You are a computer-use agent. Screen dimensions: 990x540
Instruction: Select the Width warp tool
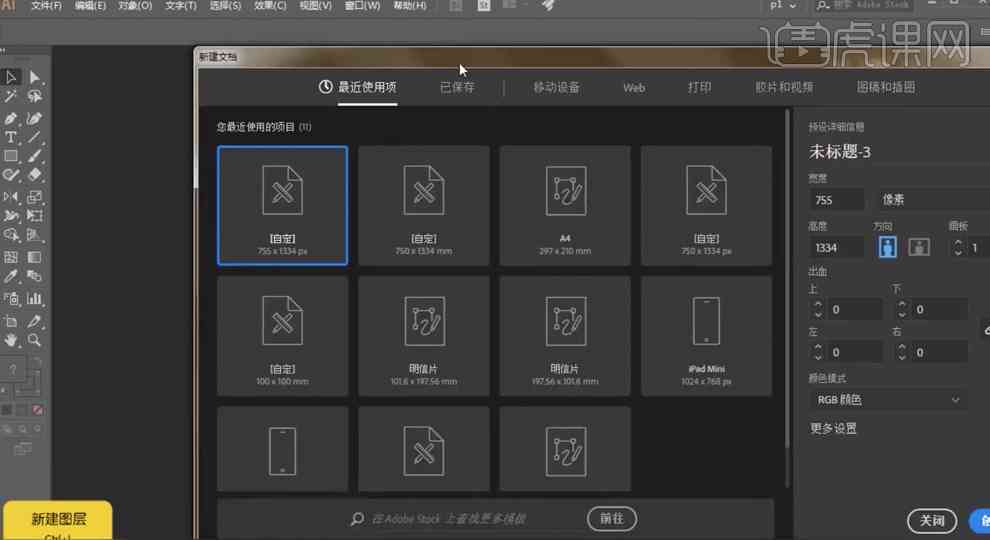click(11, 216)
